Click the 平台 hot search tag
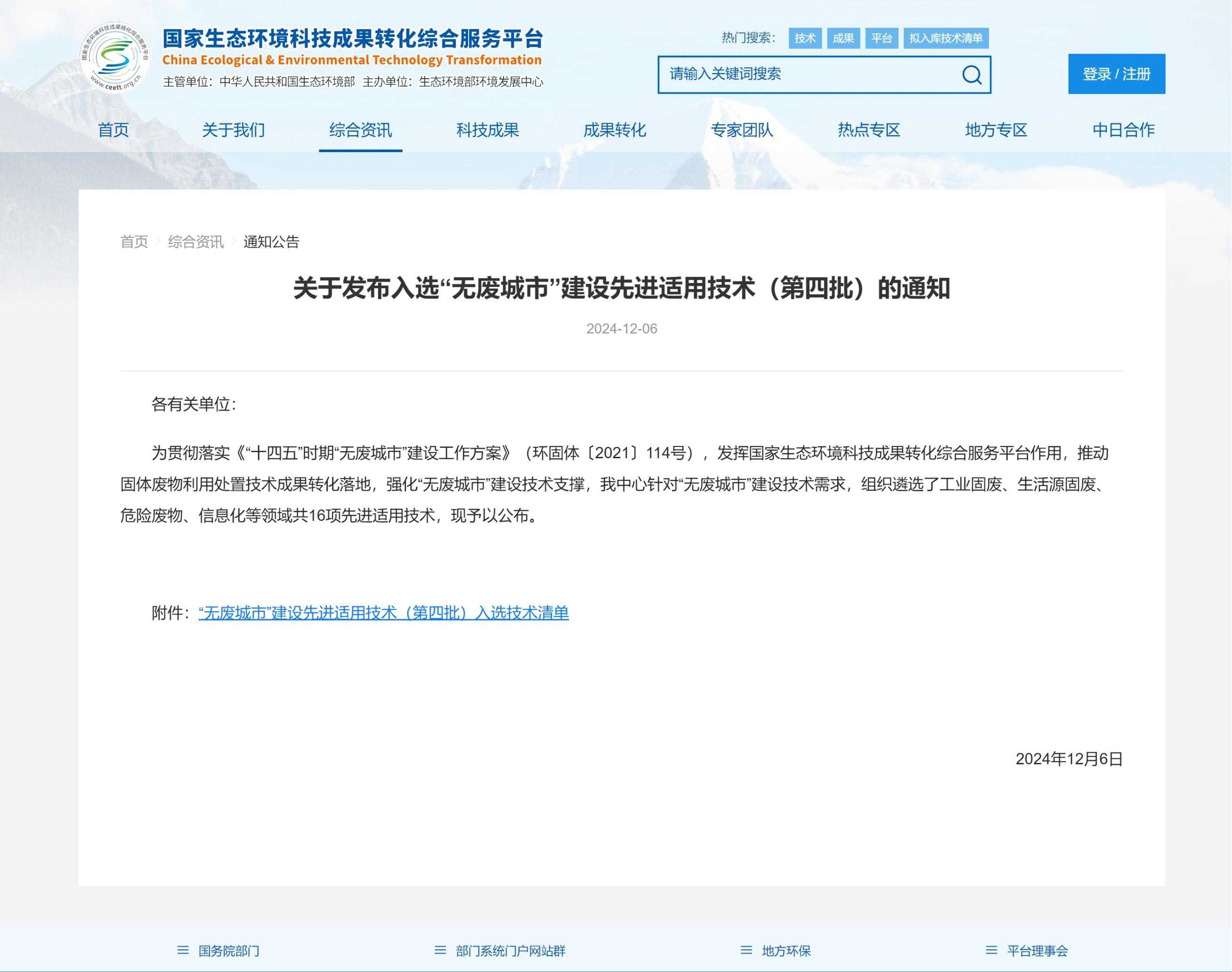1232x972 pixels. click(881, 38)
